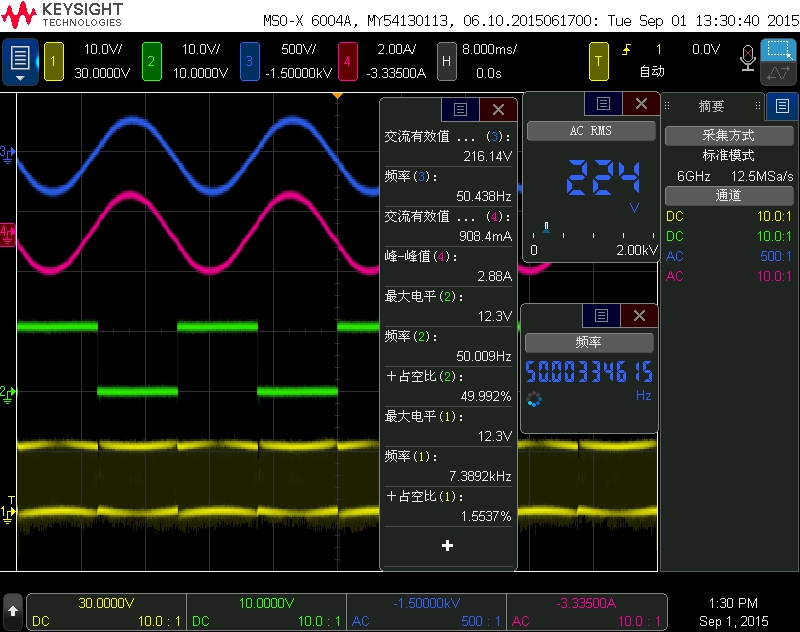Click the frequency counter digital reading
This screenshot has height=632, width=800.
pos(589,371)
